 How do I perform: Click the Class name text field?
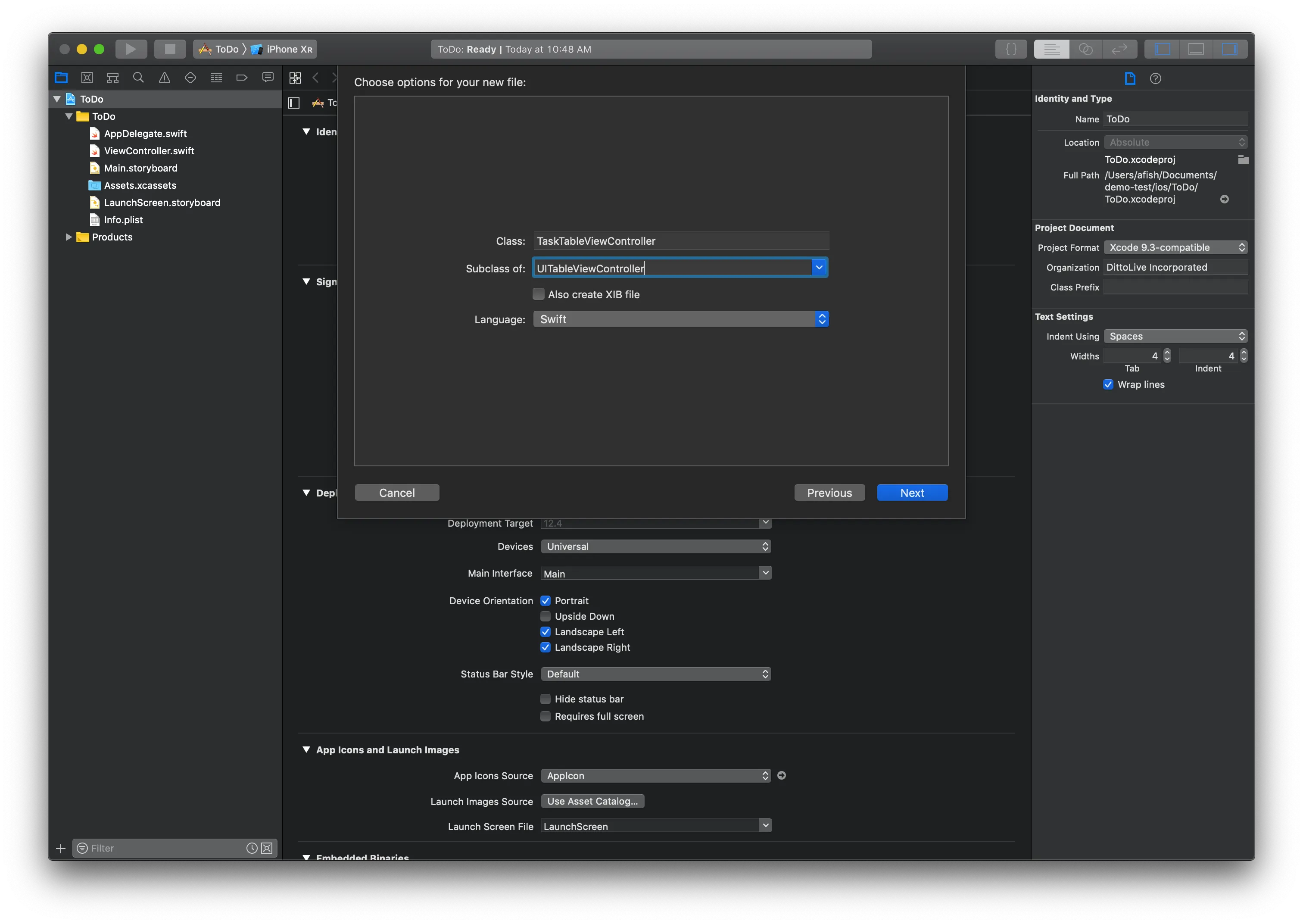coord(681,240)
